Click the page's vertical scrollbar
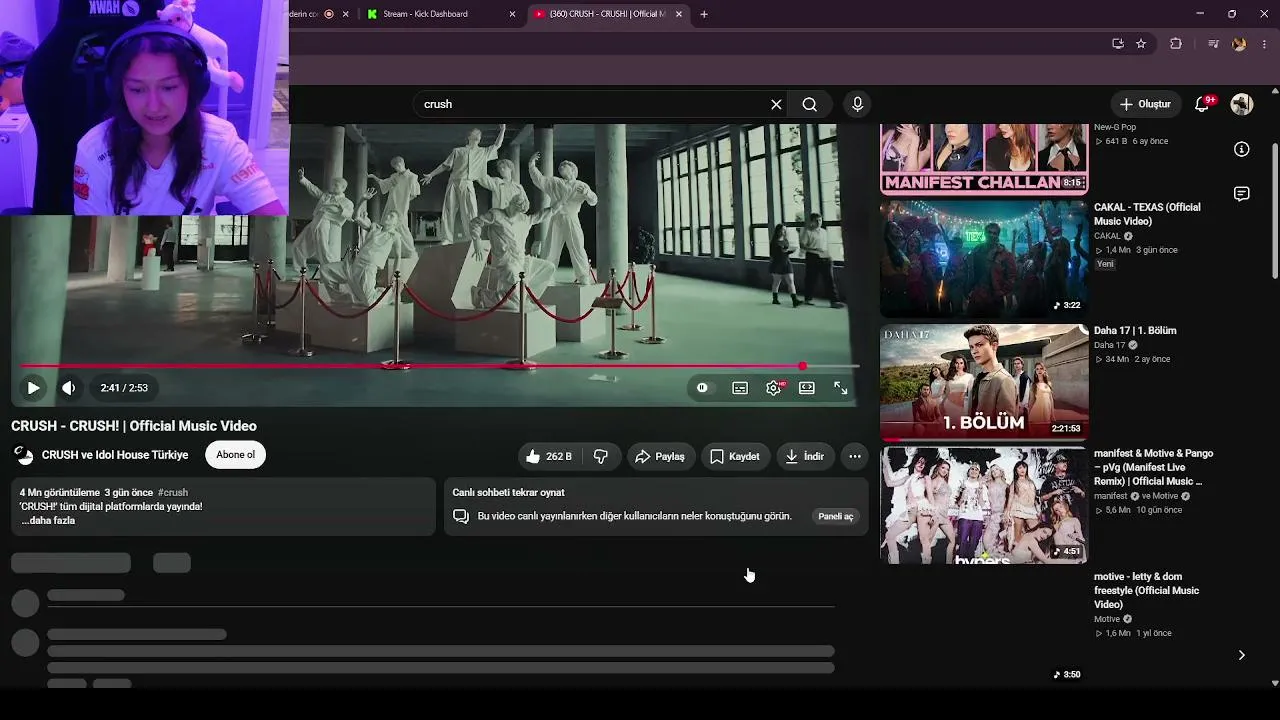This screenshot has height=720, width=1280. 1274,213
